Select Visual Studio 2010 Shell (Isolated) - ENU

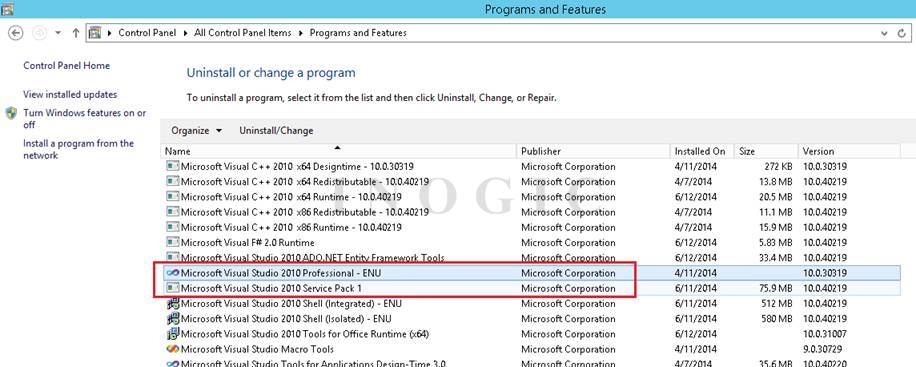pyautogui.click(x=286, y=318)
